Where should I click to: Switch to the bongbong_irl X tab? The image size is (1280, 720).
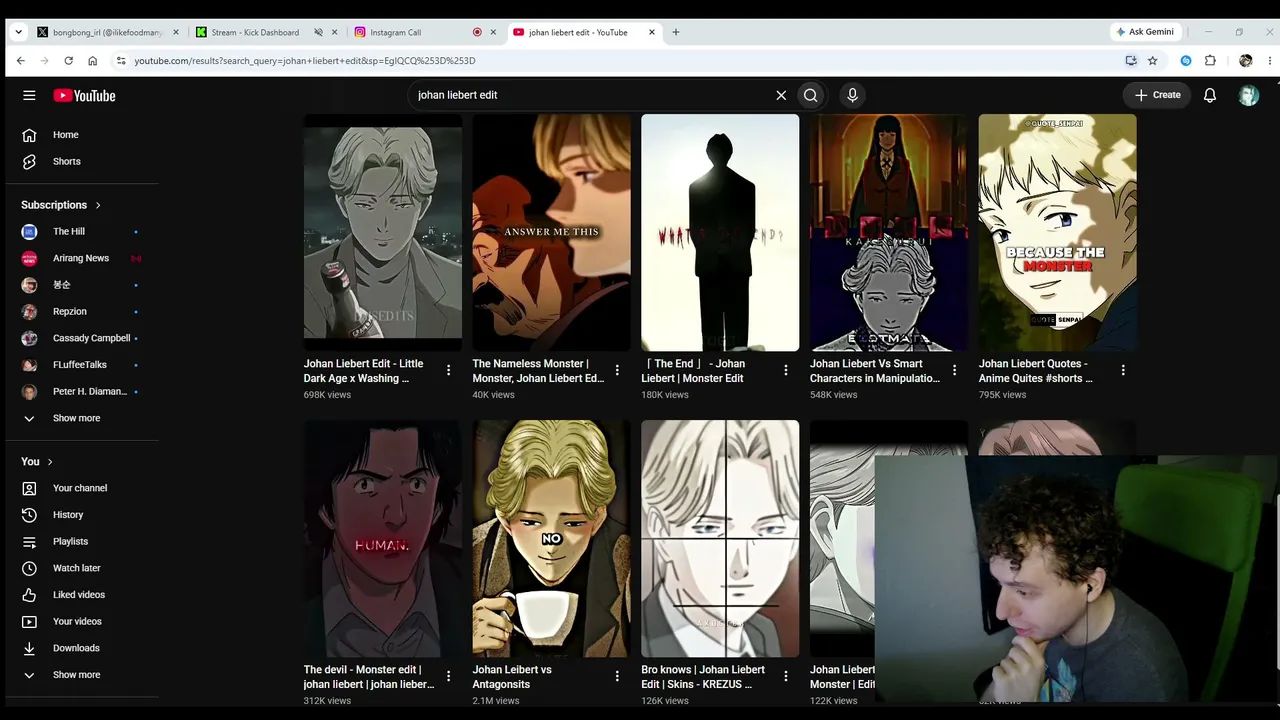(107, 32)
